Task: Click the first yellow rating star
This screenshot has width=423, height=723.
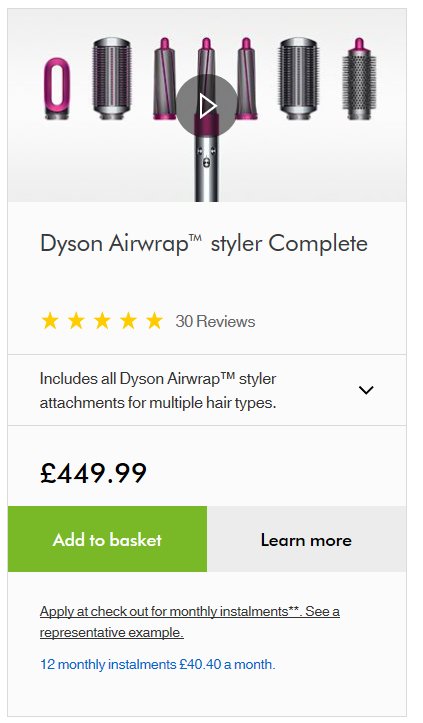Action: (x=50, y=320)
